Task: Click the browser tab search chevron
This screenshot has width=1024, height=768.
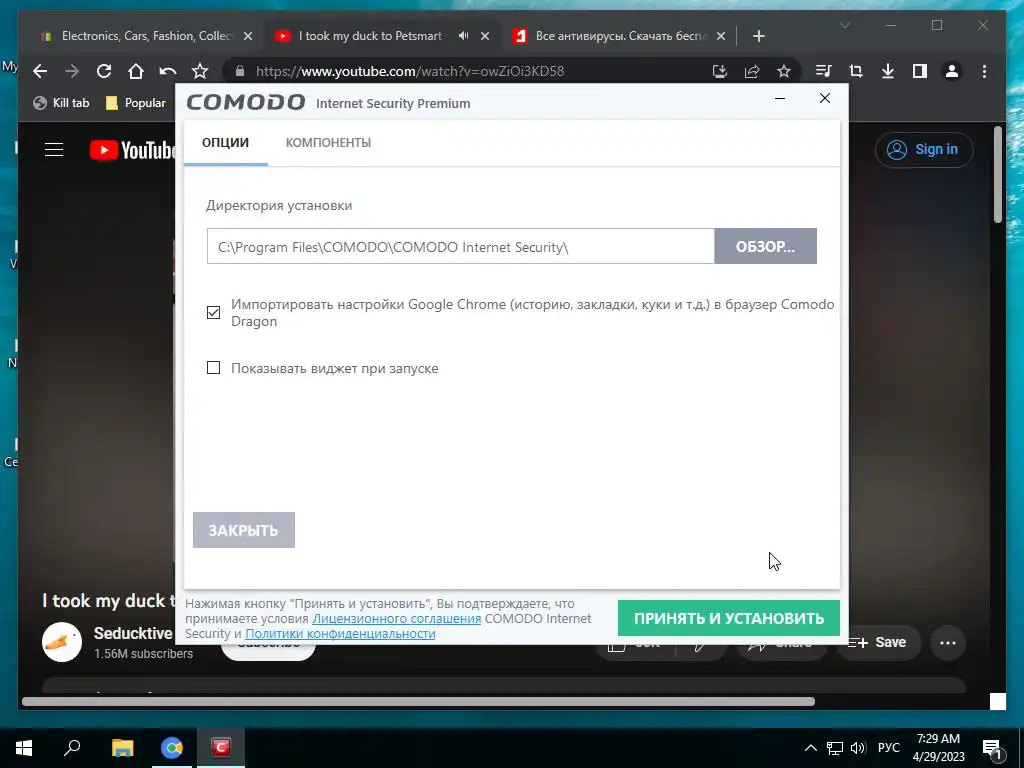Action: coord(844,26)
